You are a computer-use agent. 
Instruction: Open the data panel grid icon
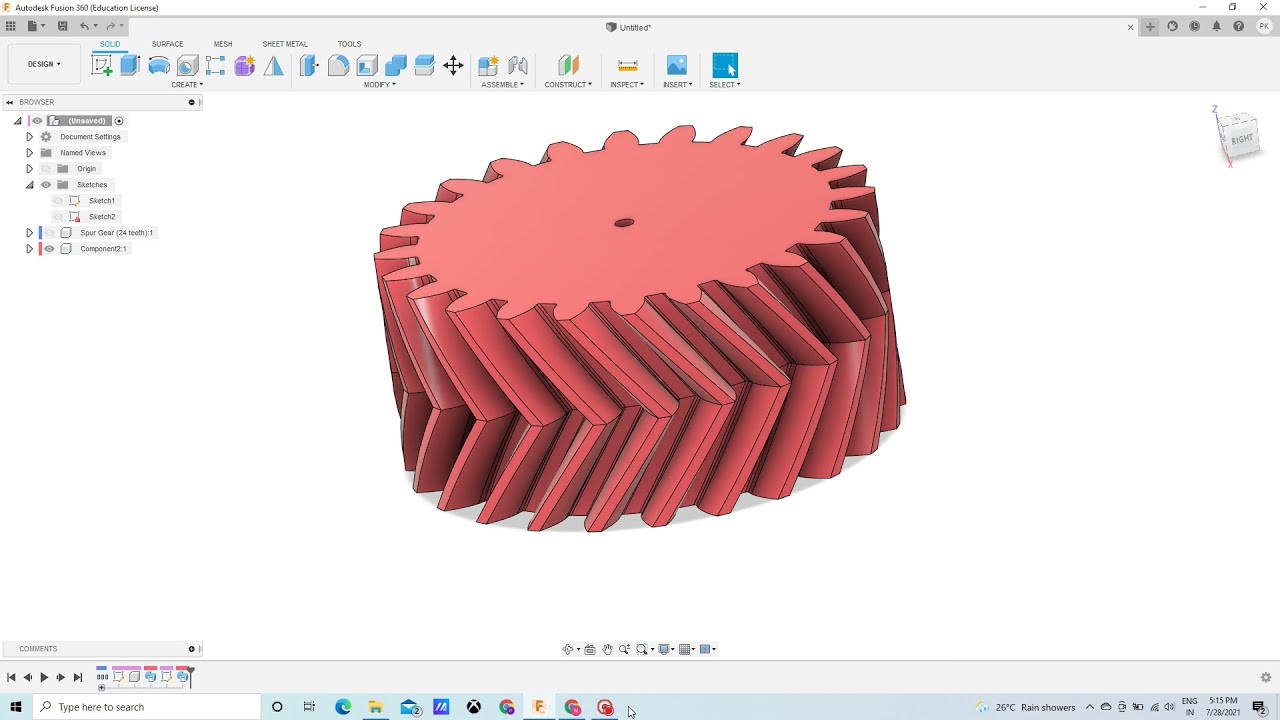[11, 26]
